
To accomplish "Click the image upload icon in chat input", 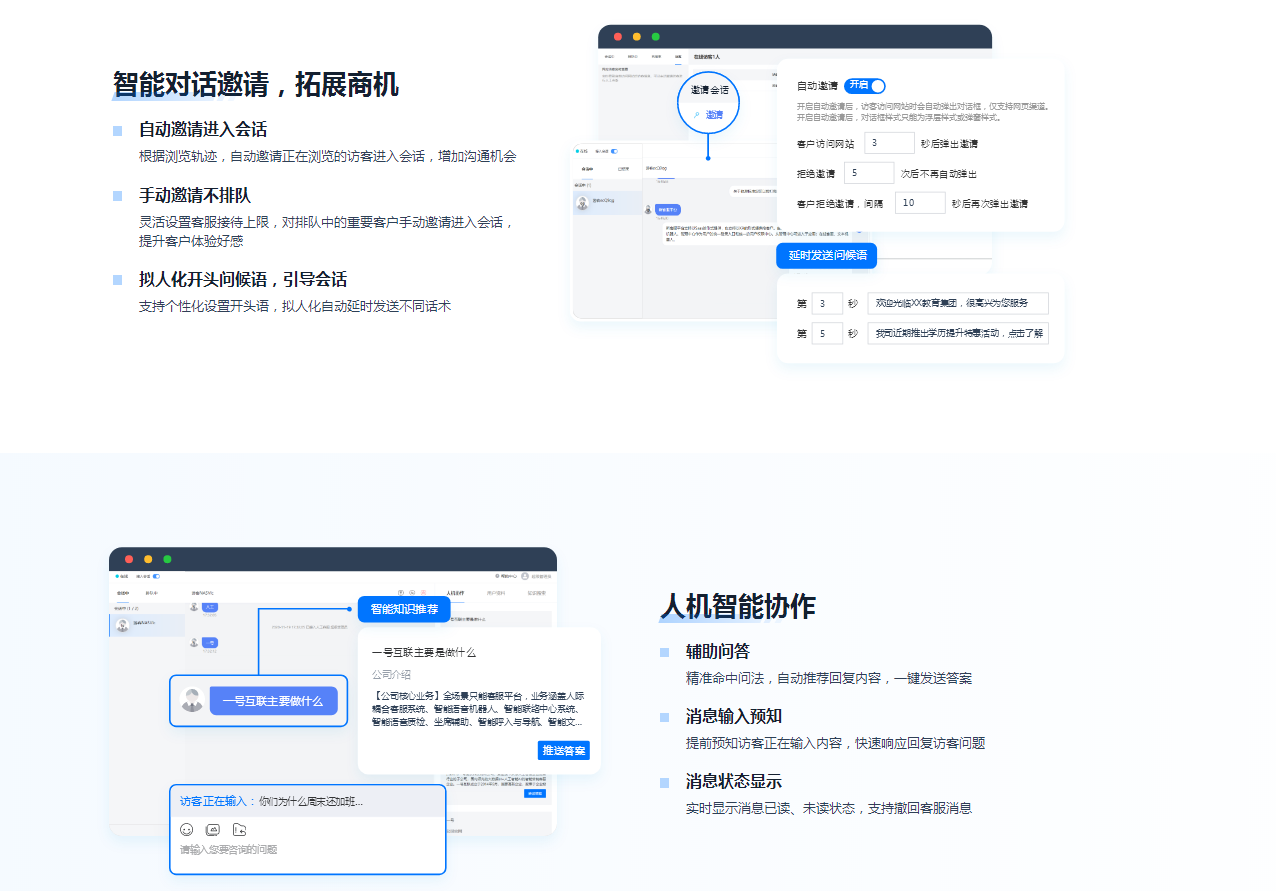I will (213, 829).
